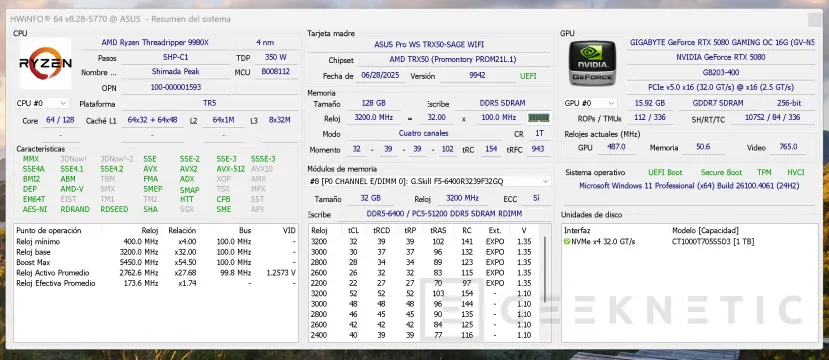Click the module size 32 GB field
Viewport: 829px width, 360px height.
370,199
